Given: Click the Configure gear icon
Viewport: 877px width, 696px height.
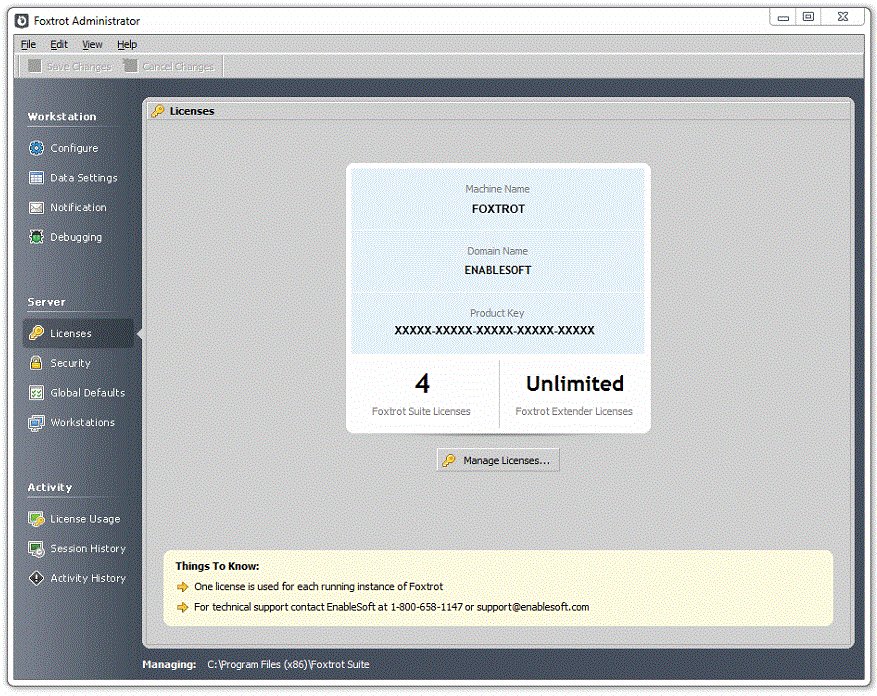Looking at the screenshot, I should (x=36, y=148).
